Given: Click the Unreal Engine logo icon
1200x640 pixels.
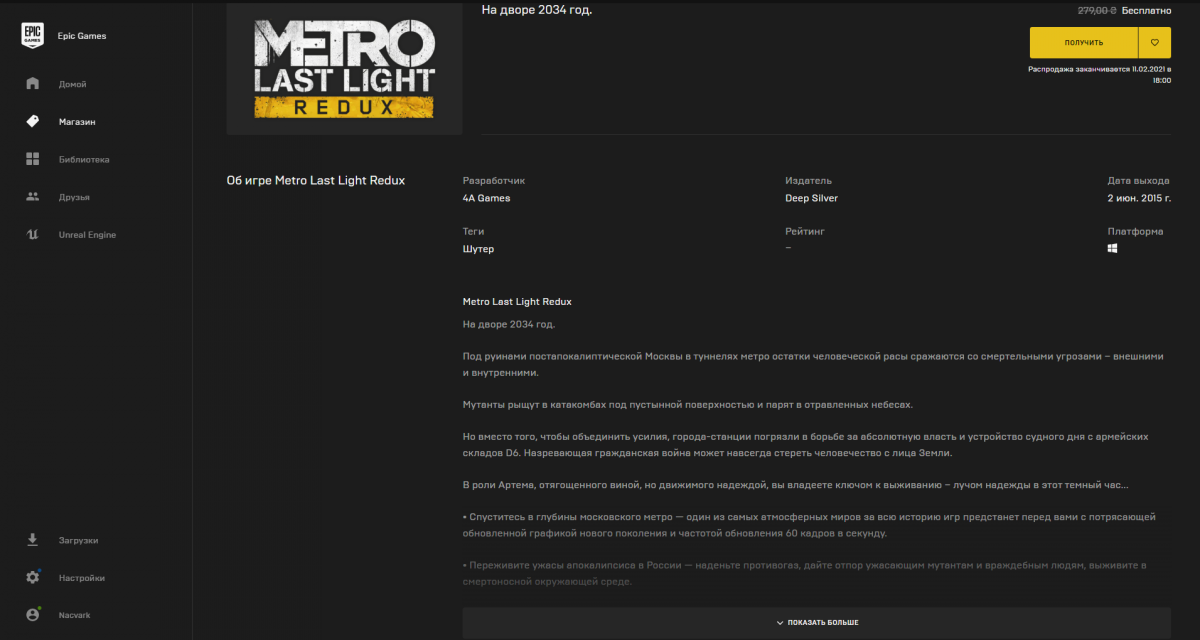Looking at the screenshot, I should (32, 235).
